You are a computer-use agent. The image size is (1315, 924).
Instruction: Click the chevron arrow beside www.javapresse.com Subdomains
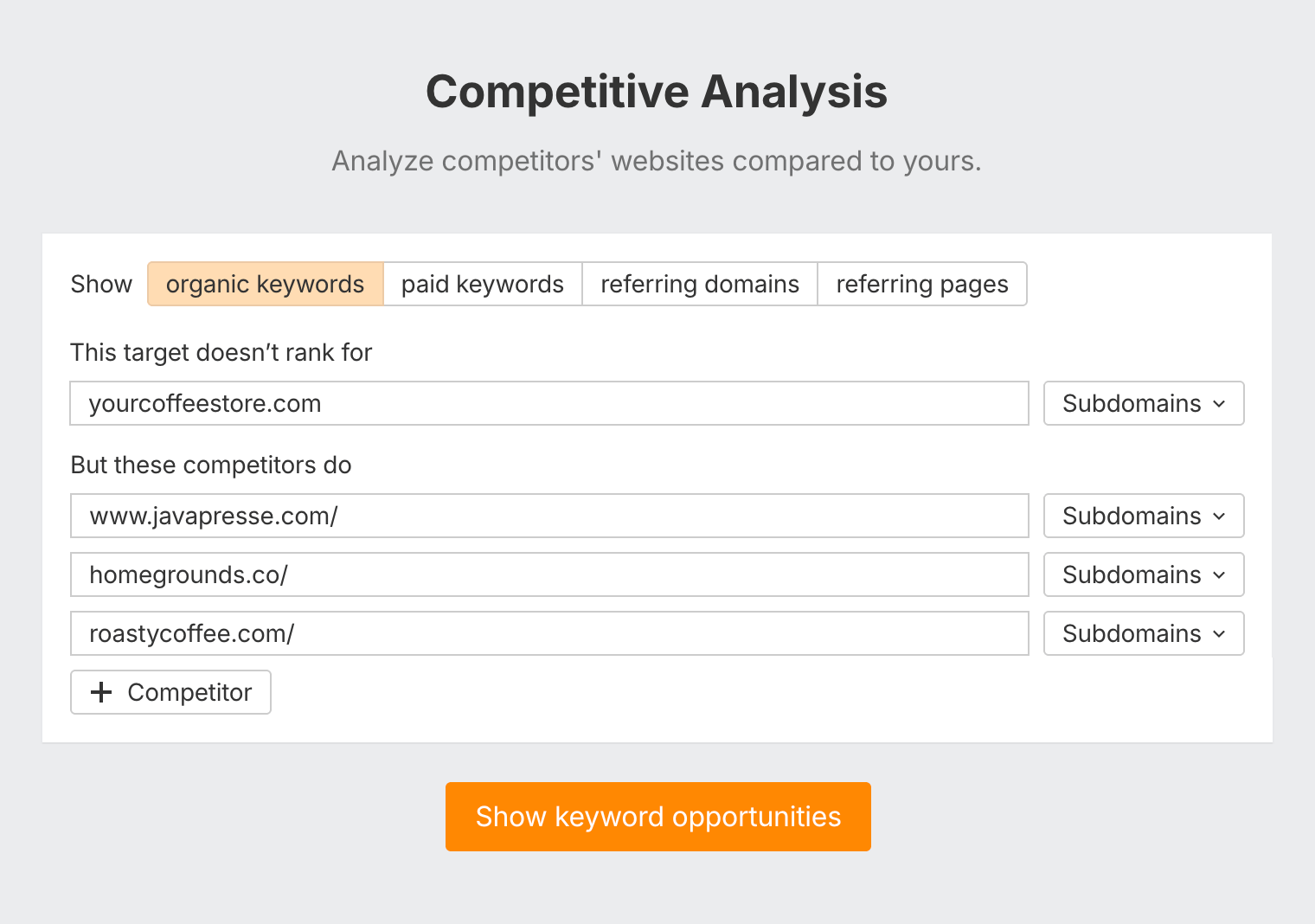(1220, 516)
